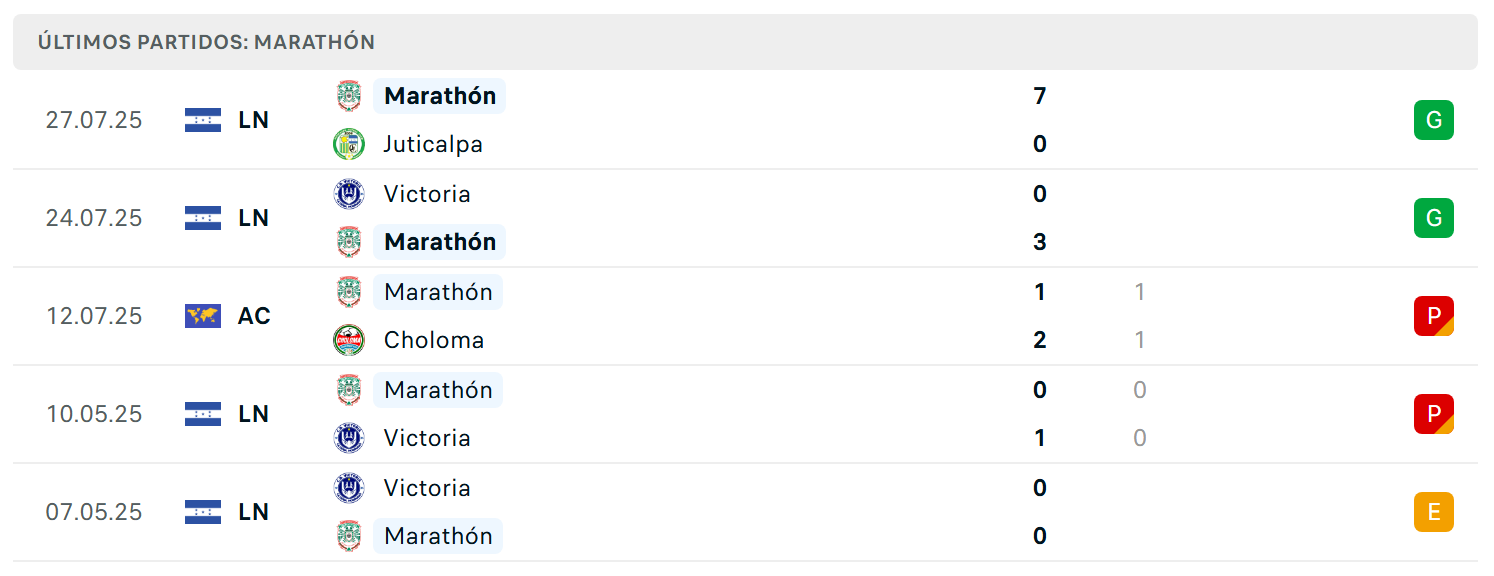Select the bold Marathón name in 24.07.25 match
Image resolution: width=1494 pixels, height=576 pixels.
click(440, 242)
